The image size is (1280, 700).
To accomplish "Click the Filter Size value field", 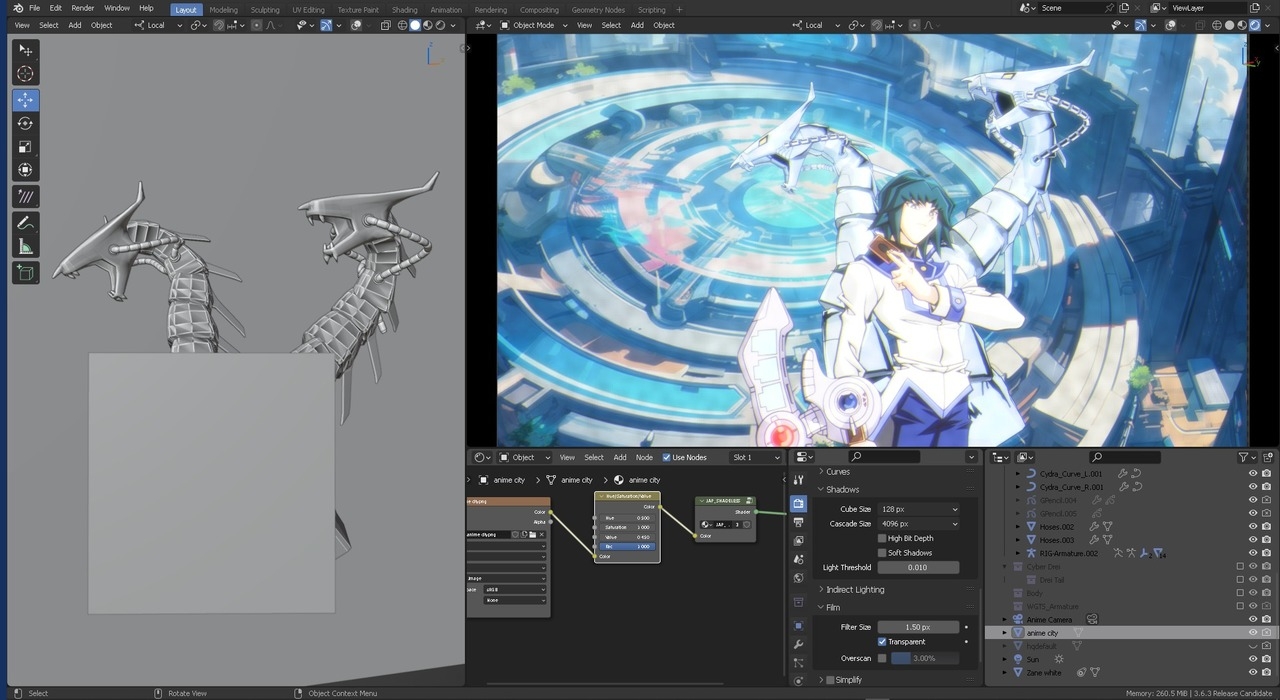I will pos(918,627).
